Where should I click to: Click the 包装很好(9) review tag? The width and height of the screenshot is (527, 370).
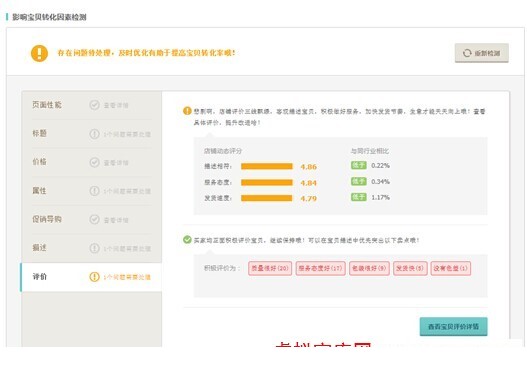tap(369, 268)
